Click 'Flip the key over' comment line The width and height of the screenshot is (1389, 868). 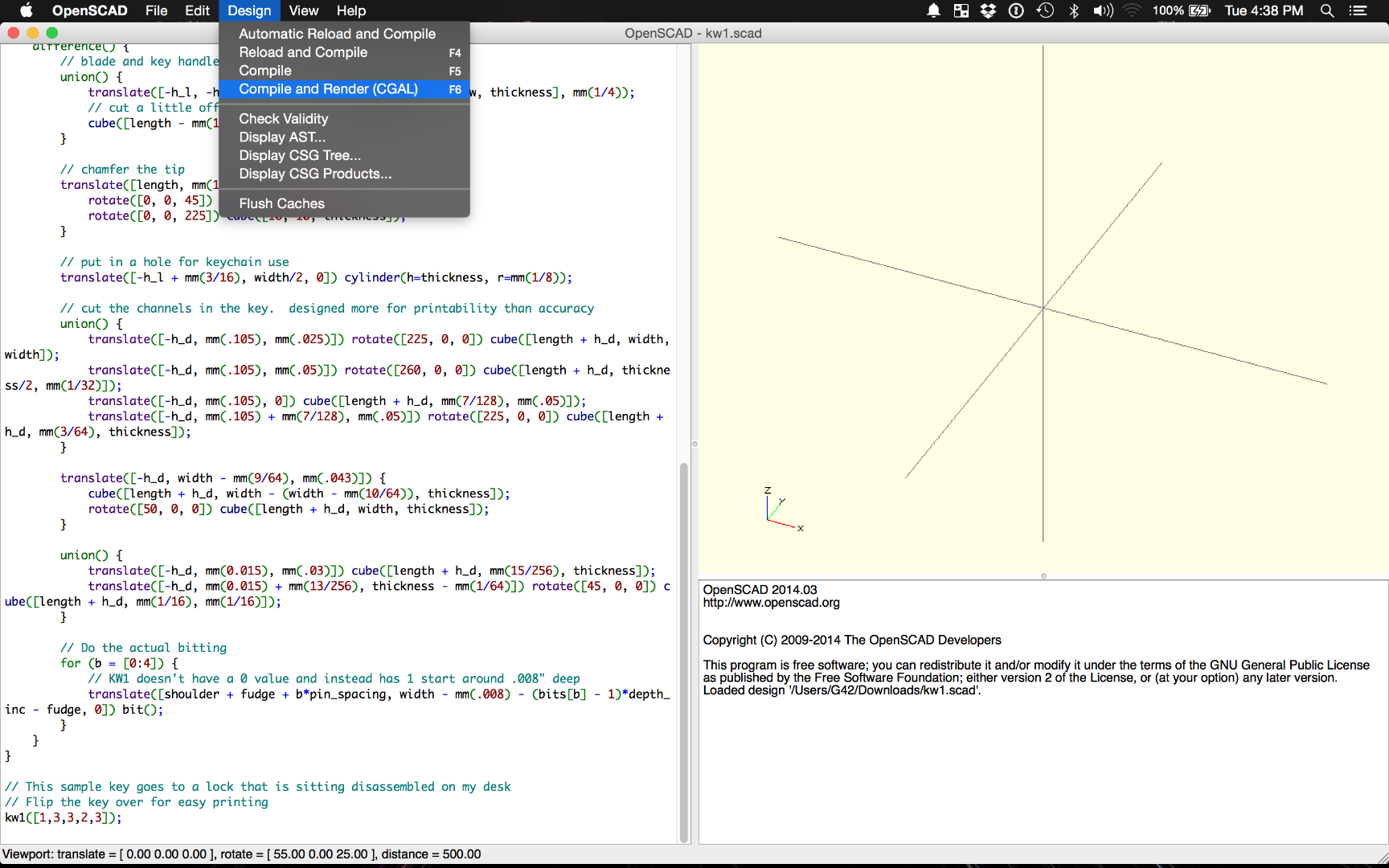click(137, 802)
